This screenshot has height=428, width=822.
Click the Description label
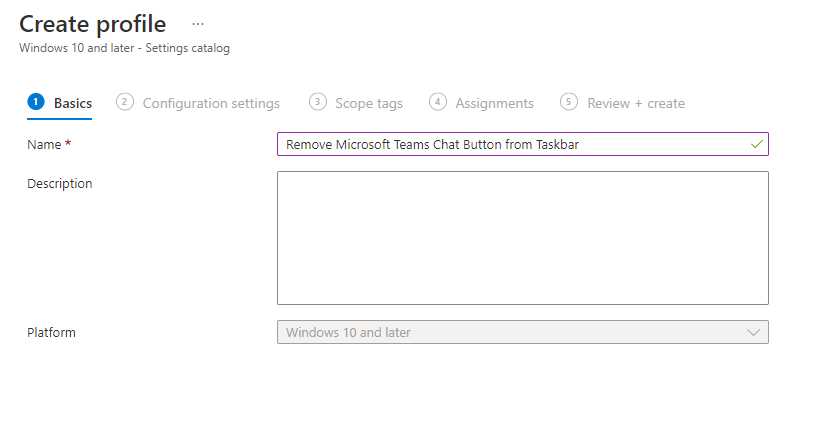60,184
